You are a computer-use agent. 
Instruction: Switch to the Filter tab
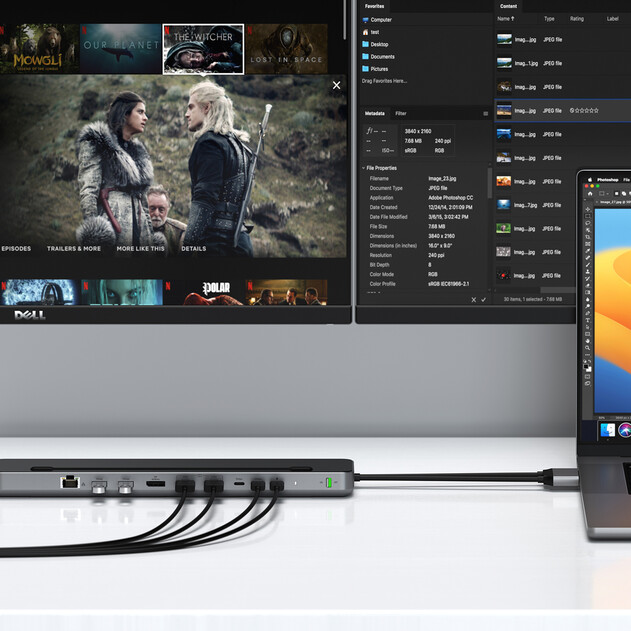tap(400, 113)
